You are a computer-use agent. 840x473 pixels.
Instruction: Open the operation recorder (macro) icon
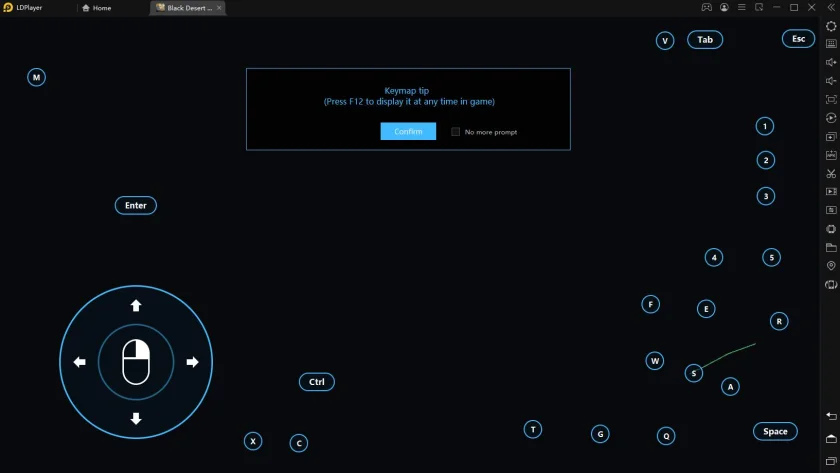pyautogui.click(x=831, y=118)
